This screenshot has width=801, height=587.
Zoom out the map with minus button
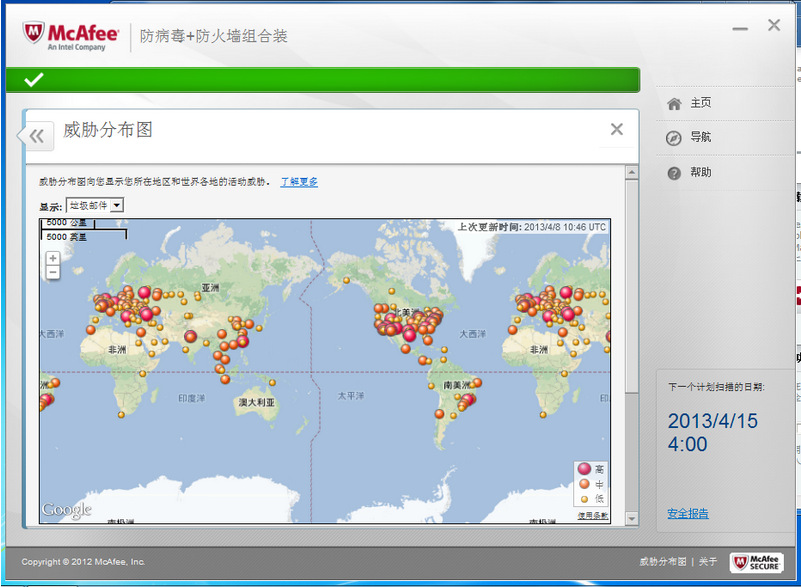tap(53, 272)
